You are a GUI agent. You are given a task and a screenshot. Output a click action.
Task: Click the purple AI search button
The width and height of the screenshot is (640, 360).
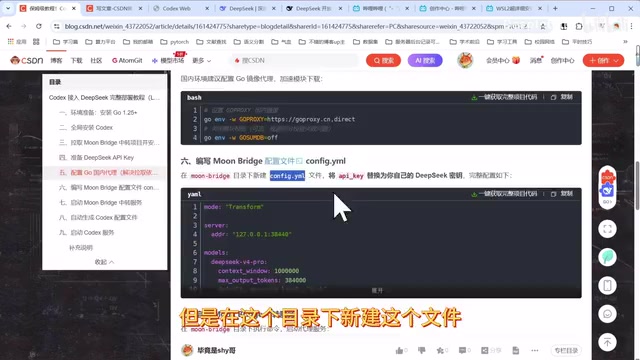pyautogui.click(x=425, y=60)
